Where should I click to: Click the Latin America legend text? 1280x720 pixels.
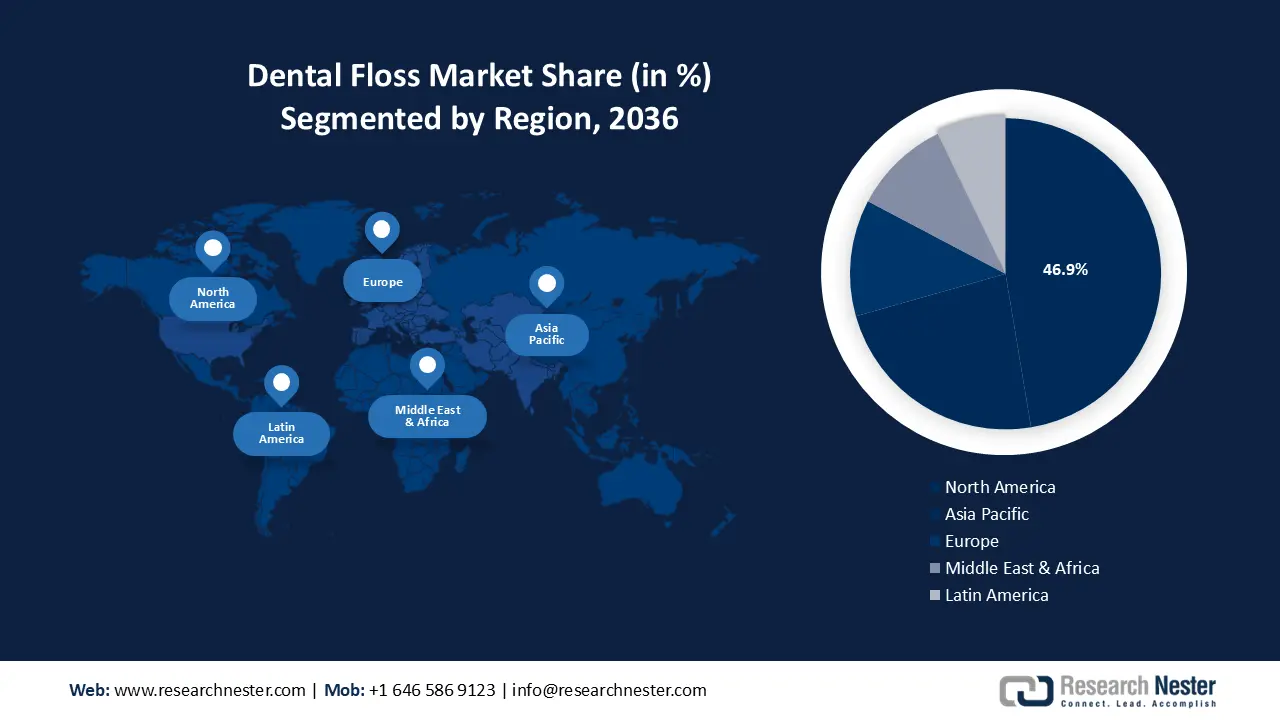(x=997, y=595)
